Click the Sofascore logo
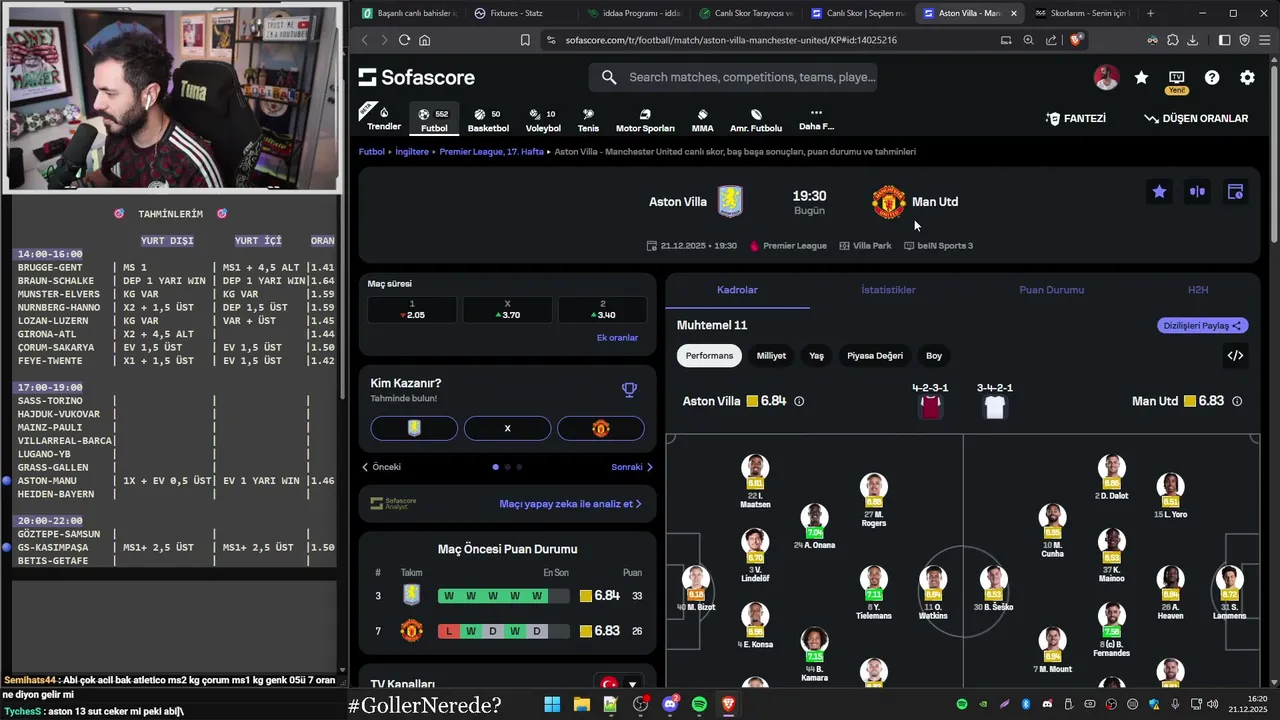 (417, 77)
